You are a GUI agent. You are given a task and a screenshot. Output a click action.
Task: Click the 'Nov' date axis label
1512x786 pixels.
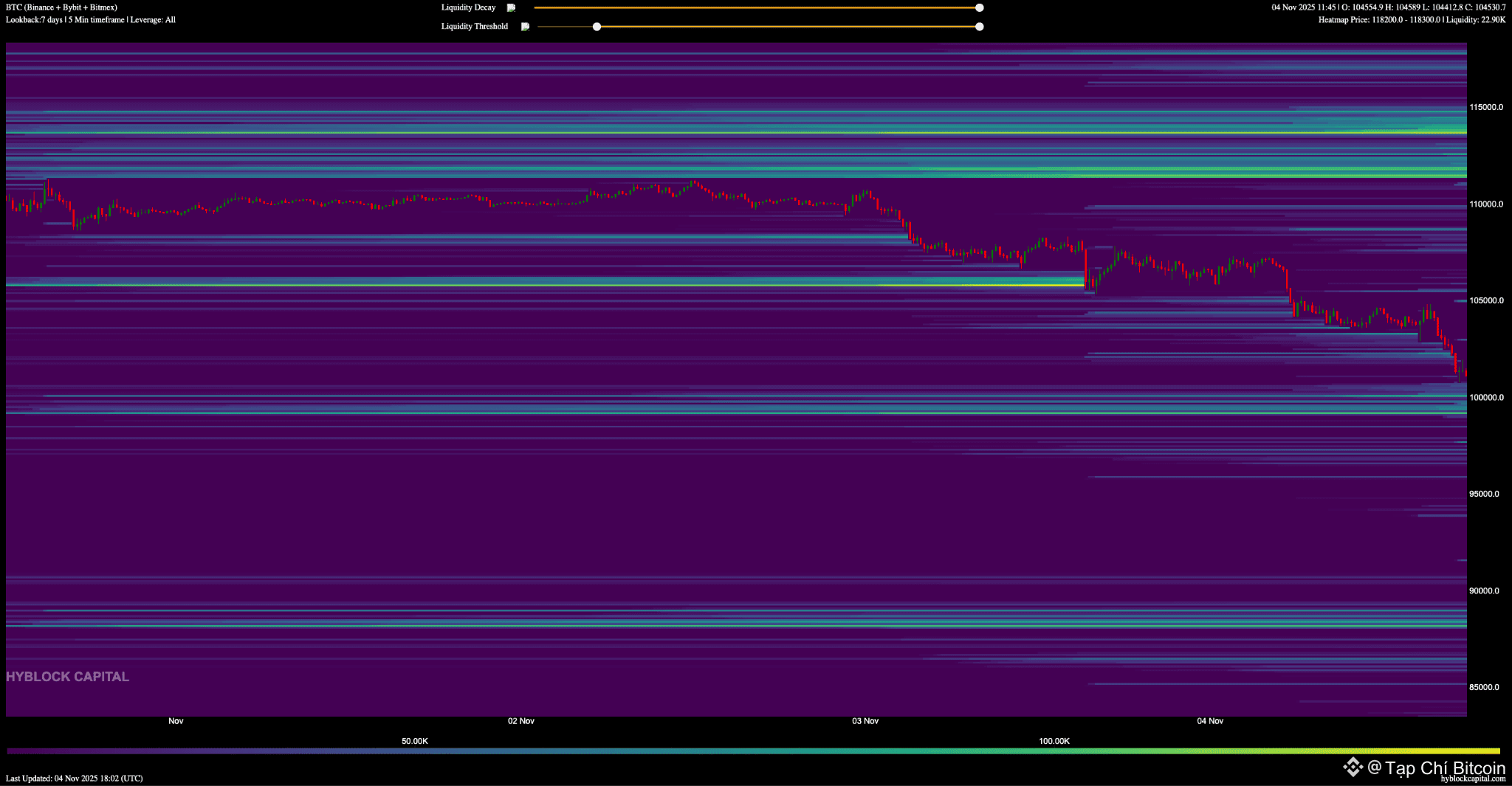point(176,721)
